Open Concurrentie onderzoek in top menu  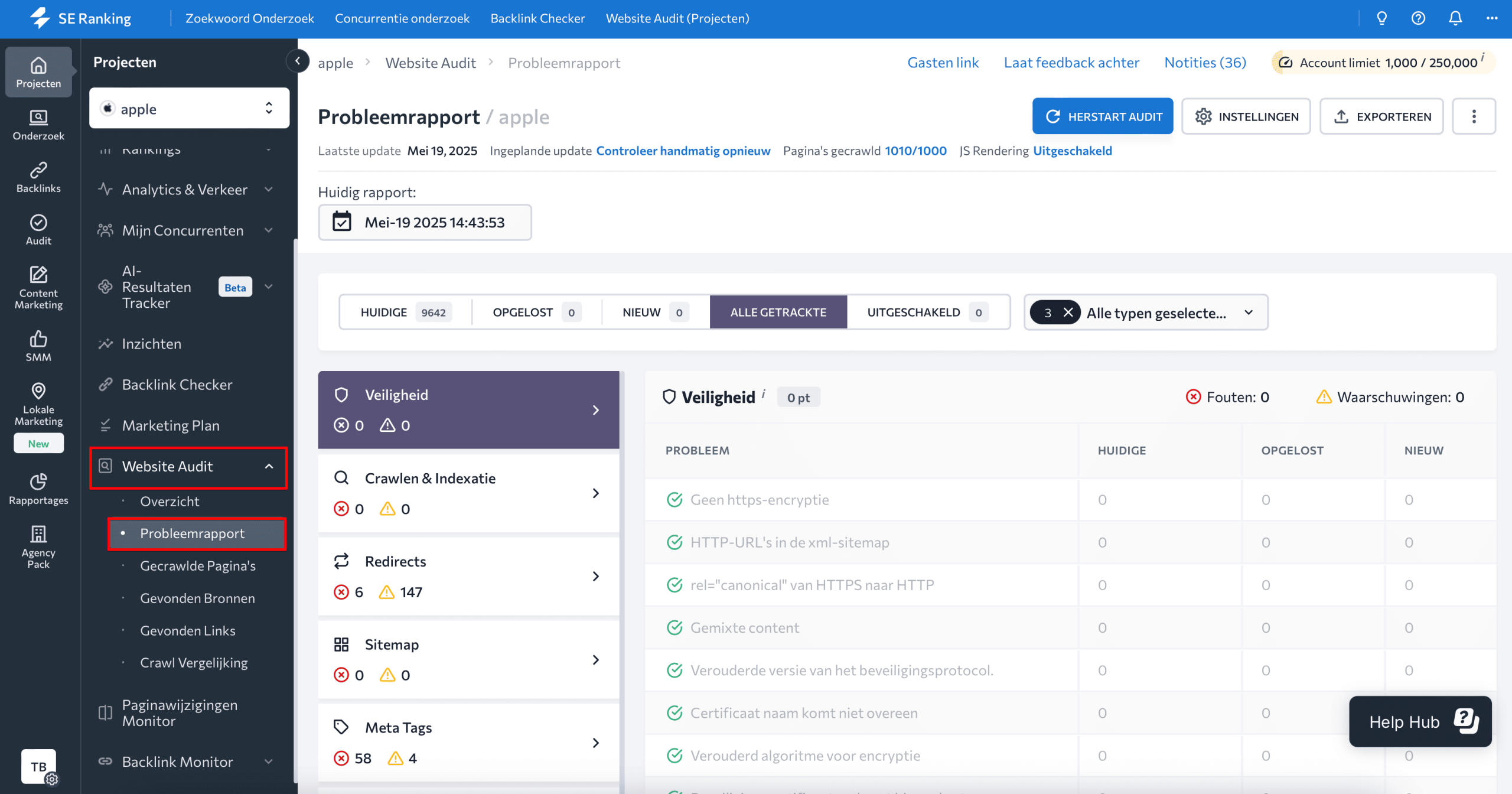click(402, 18)
